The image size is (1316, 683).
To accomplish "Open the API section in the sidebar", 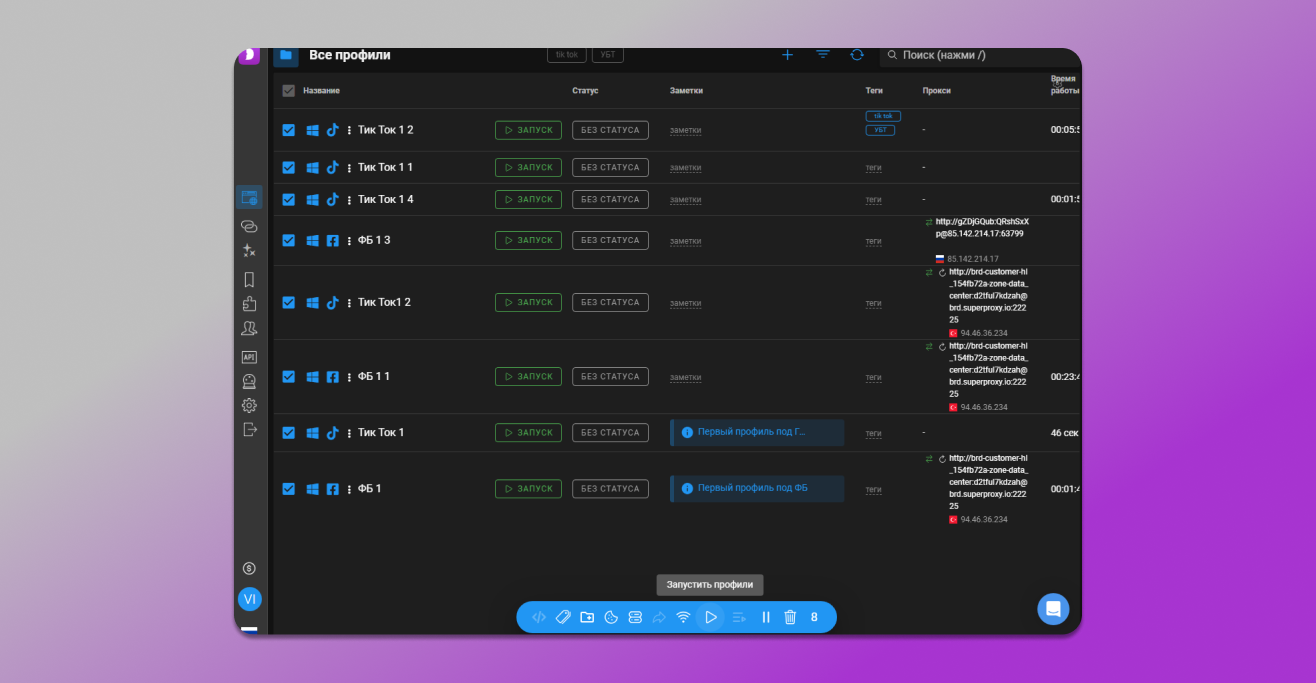I will [249, 357].
